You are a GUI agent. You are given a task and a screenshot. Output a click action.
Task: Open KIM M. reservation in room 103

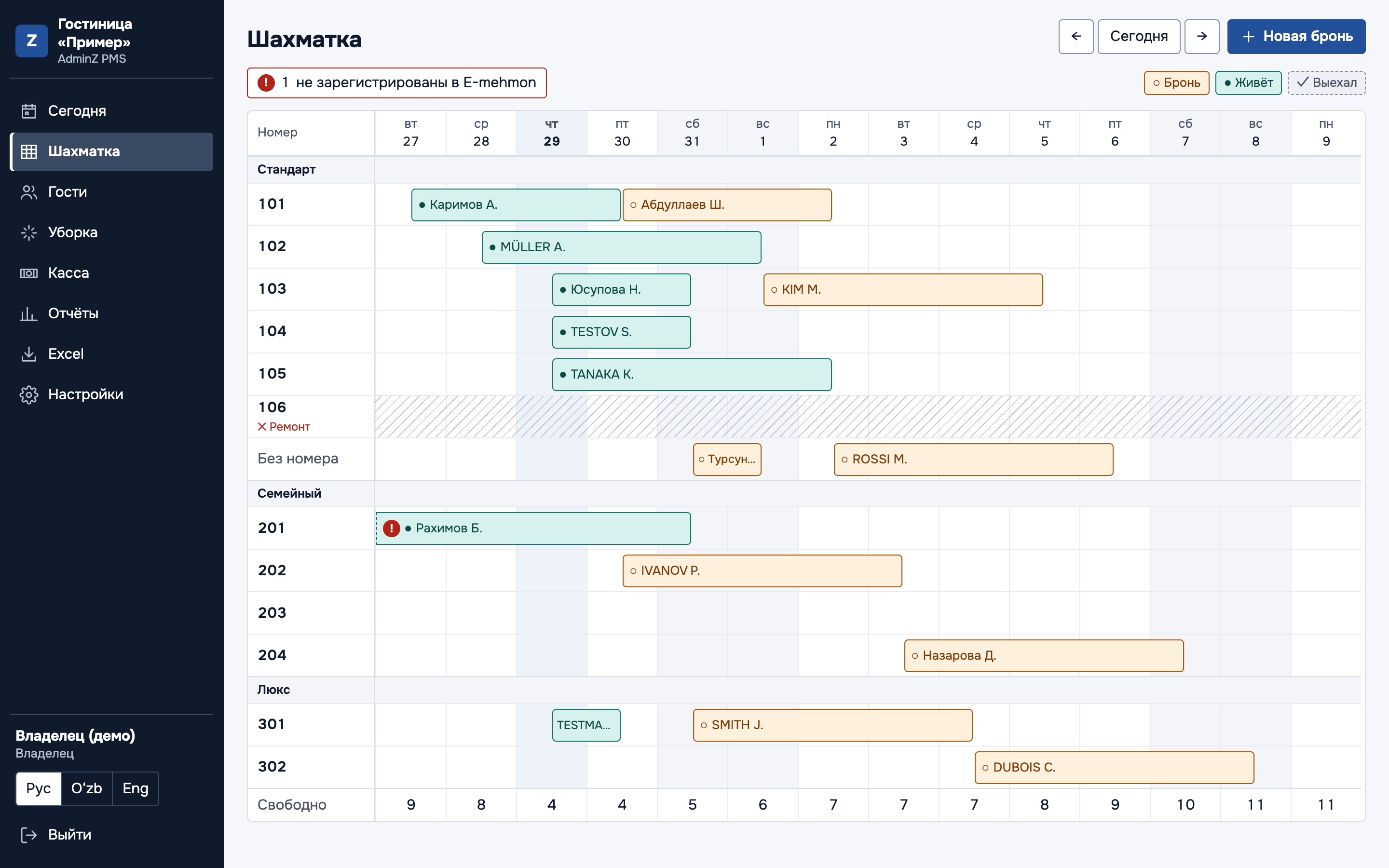(903, 290)
